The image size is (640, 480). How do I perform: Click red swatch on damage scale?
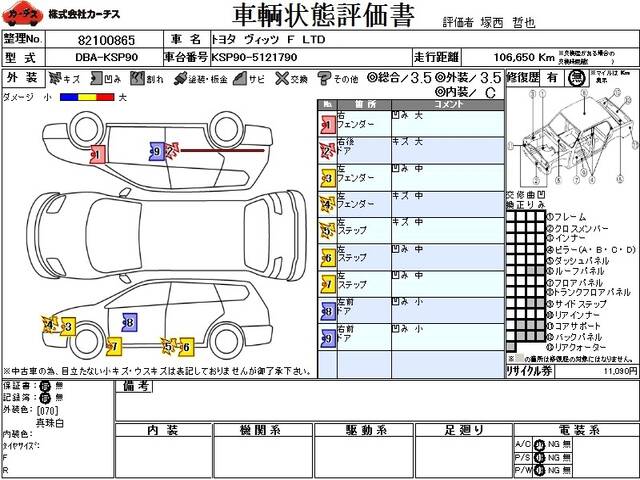105,97
